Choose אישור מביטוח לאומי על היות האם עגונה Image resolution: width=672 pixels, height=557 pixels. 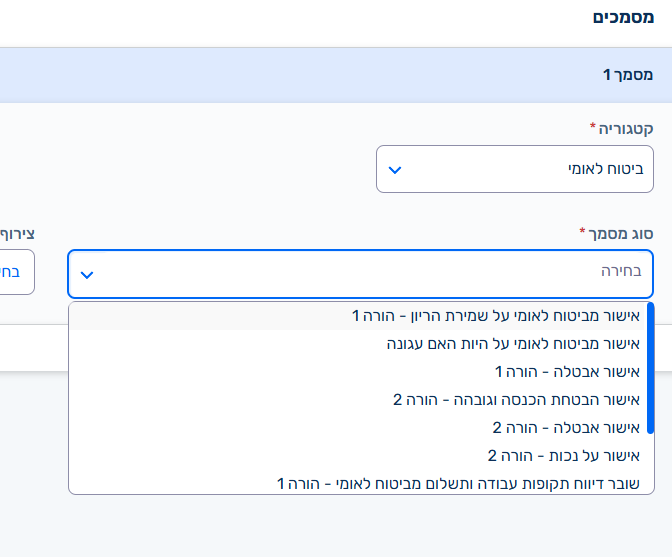(x=519, y=344)
